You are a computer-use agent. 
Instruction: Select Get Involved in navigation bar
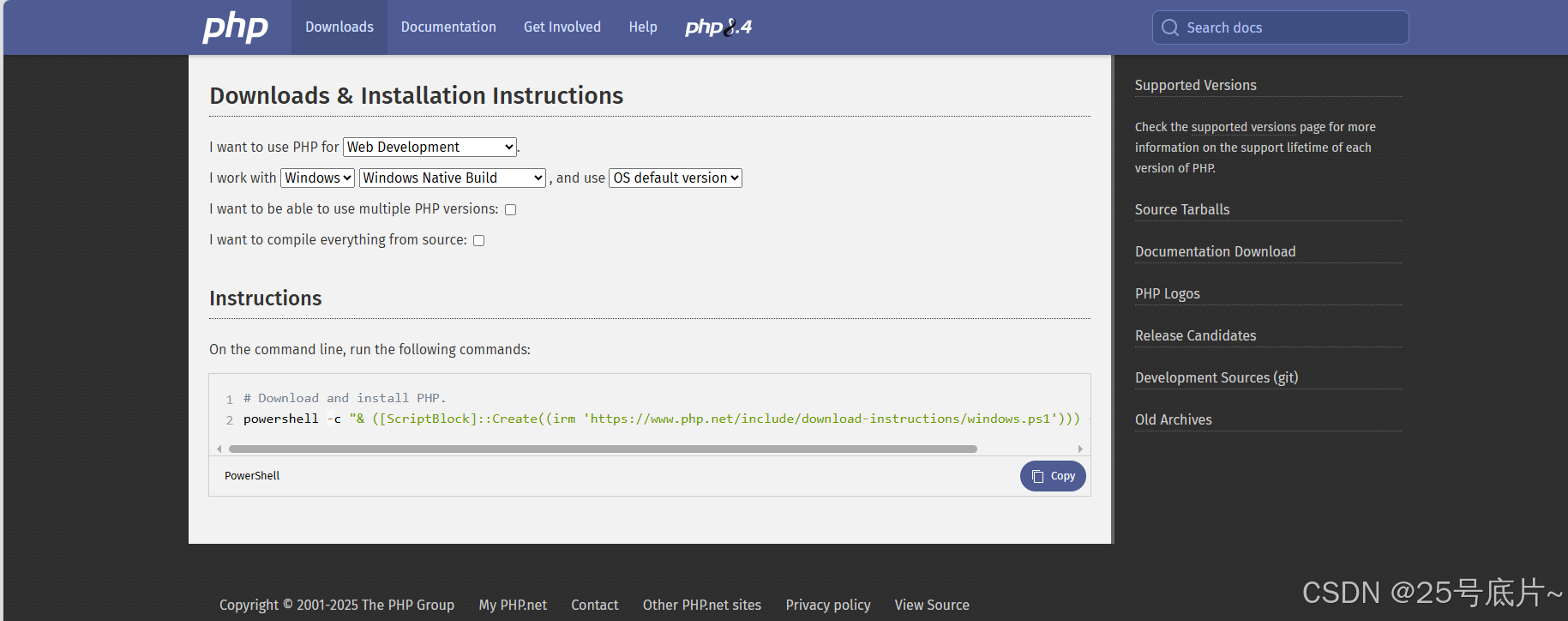(x=562, y=27)
